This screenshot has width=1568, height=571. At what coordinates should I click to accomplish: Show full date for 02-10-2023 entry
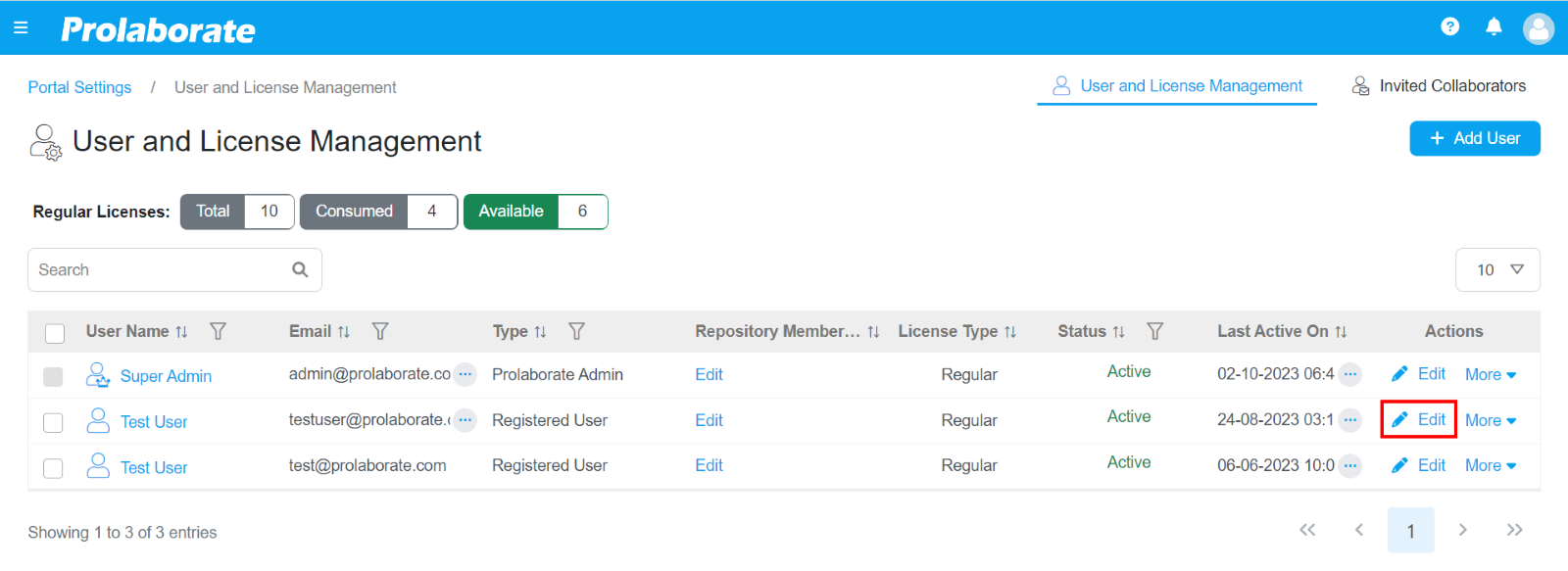1350,374
